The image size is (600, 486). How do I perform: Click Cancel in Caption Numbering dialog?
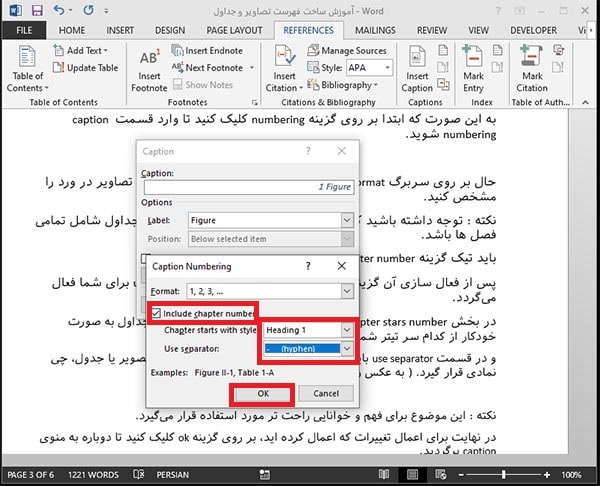326,394
